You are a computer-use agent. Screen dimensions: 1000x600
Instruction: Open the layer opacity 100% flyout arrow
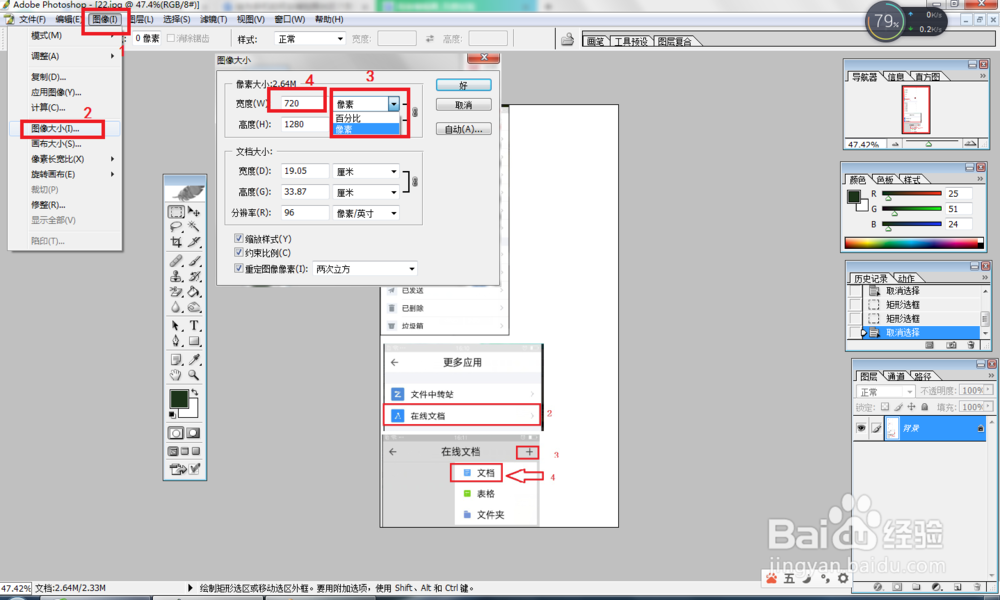[x=988, y=390]
